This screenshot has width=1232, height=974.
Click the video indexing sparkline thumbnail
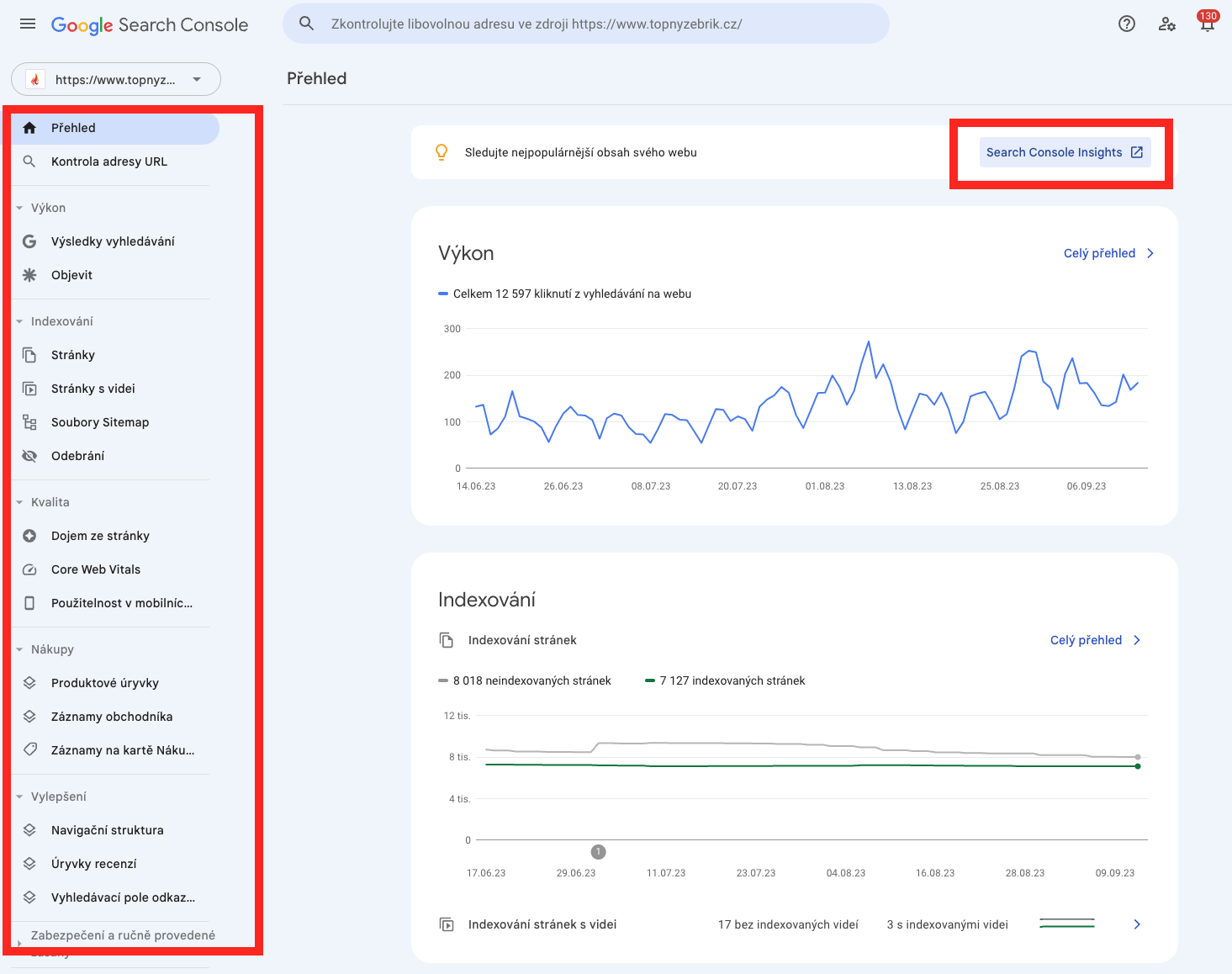coord(1067,924)
